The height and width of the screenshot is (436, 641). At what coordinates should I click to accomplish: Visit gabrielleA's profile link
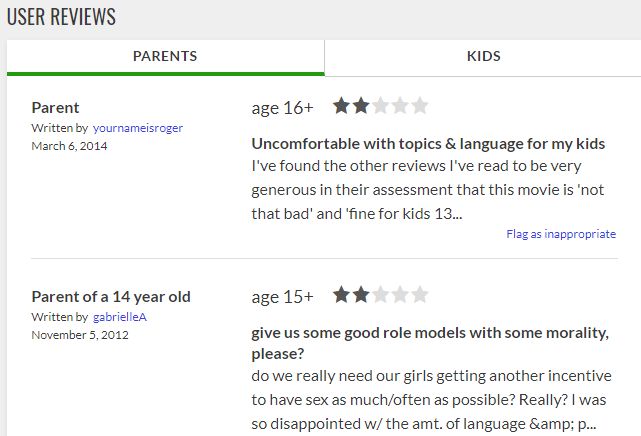[x=120, y=317]
